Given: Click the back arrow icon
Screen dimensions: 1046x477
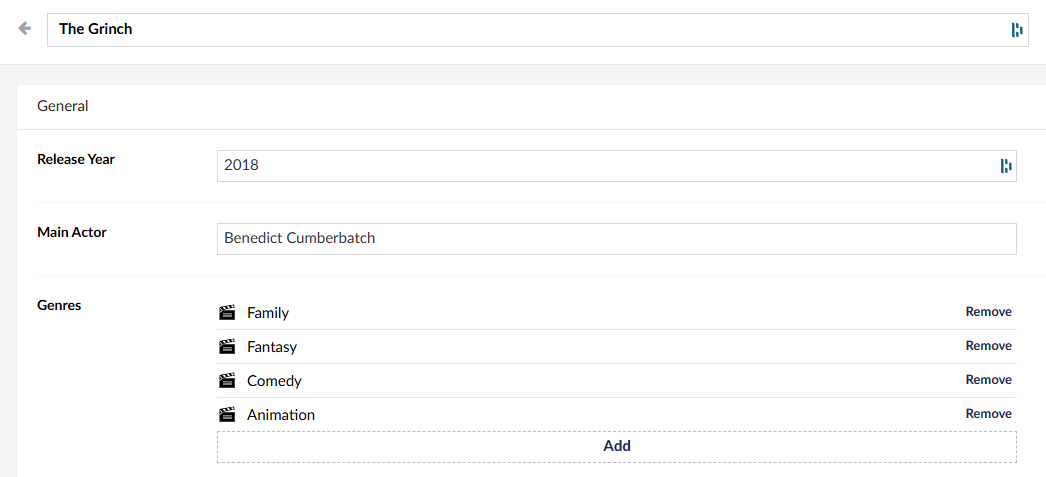Looking at the screenshot, I should [25, 28].
